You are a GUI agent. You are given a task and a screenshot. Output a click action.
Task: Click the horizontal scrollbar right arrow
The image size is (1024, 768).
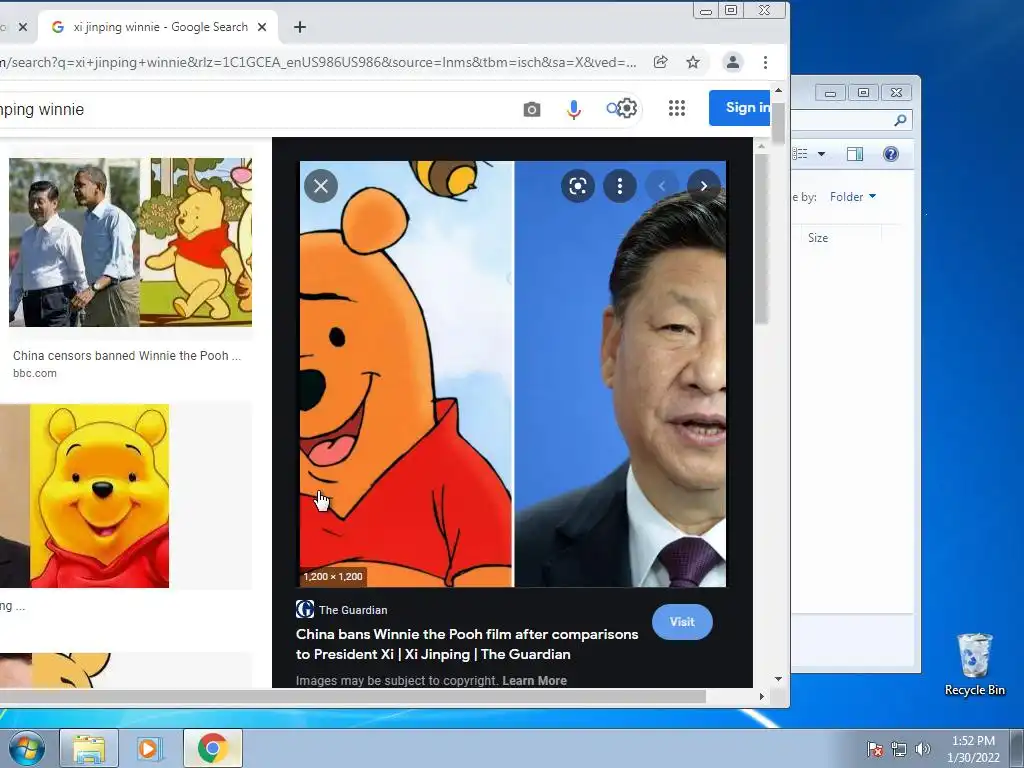coord(761,696)
